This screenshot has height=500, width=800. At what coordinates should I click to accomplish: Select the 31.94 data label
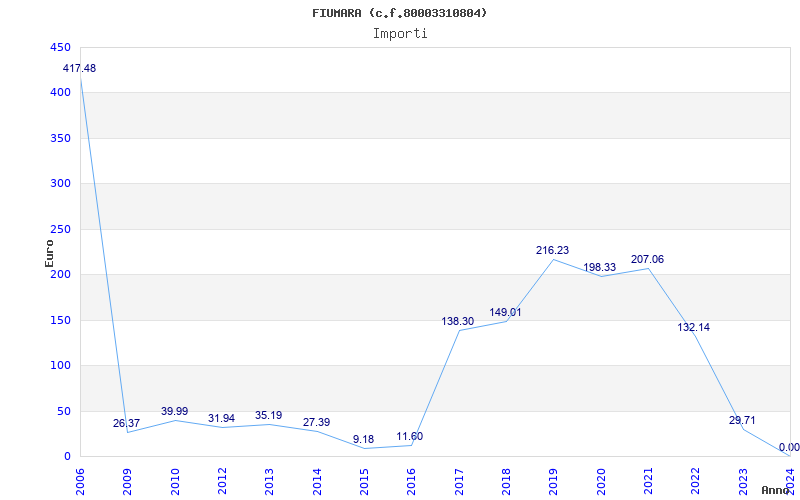tap(221, 418)
